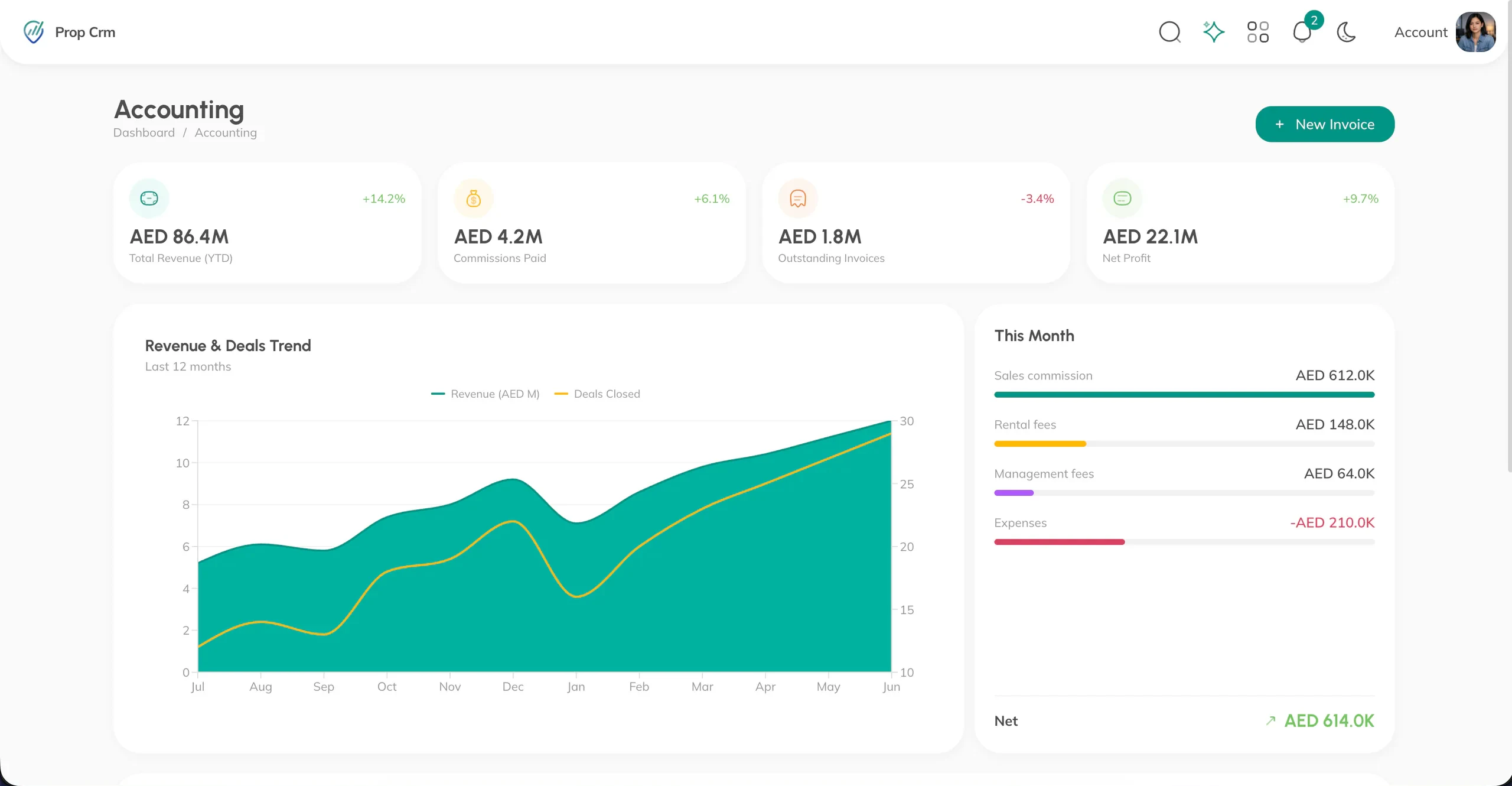Click the Total Revenue card icon
The height and width of the screenshot is (786, 1512).
[x=149, y=199]
